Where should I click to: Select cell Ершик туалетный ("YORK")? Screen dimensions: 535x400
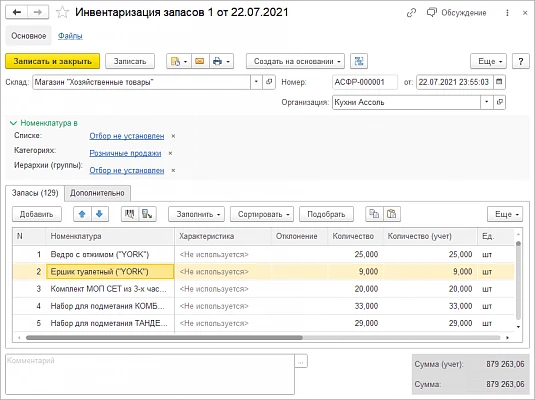[110, 272]
